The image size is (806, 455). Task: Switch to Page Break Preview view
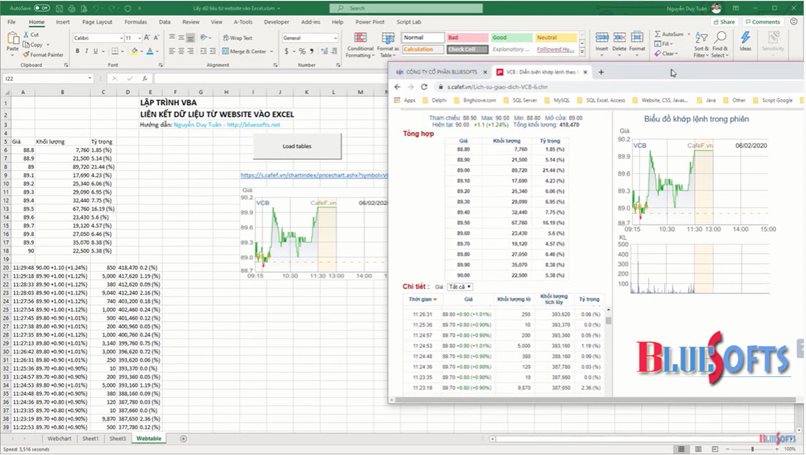click(715, 449)
